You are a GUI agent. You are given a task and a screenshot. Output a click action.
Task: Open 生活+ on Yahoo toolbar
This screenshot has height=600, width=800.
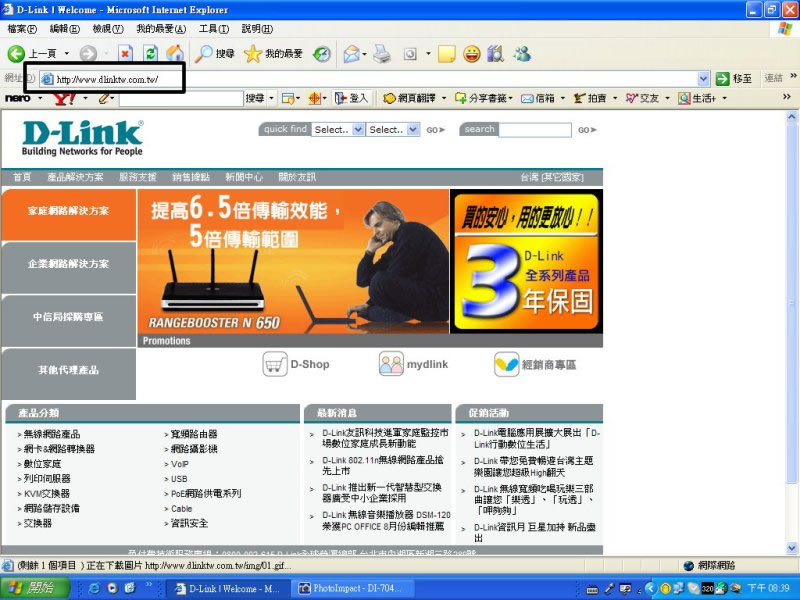coord(697,98)
